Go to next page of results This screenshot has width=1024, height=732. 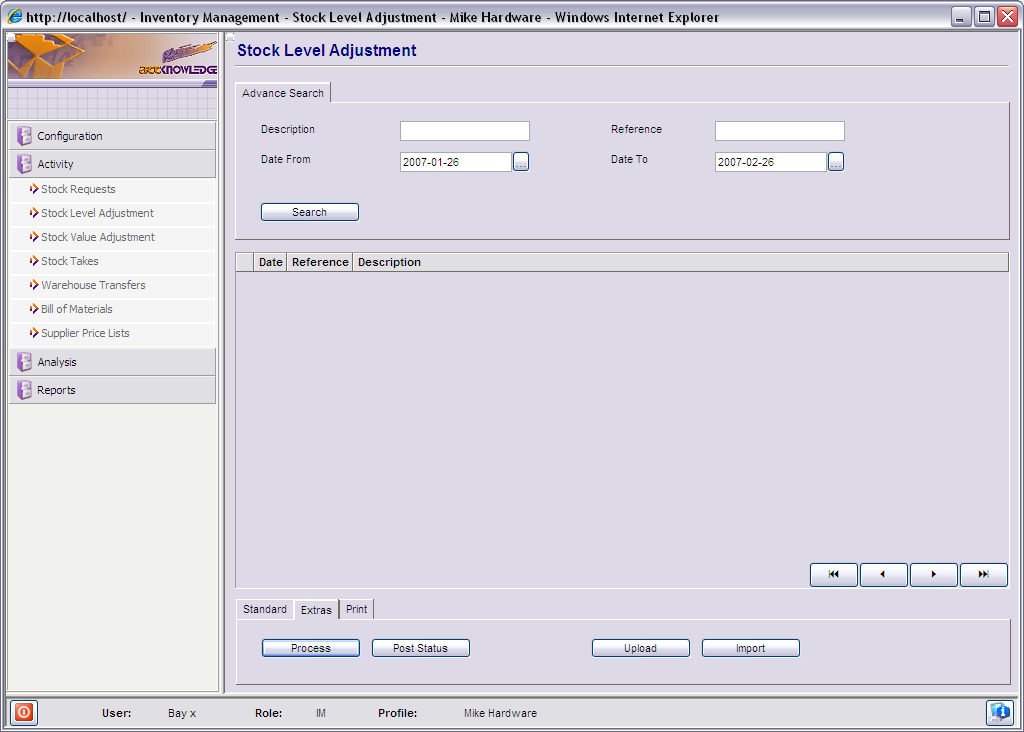pyautogui.click(x=933, y=575)
